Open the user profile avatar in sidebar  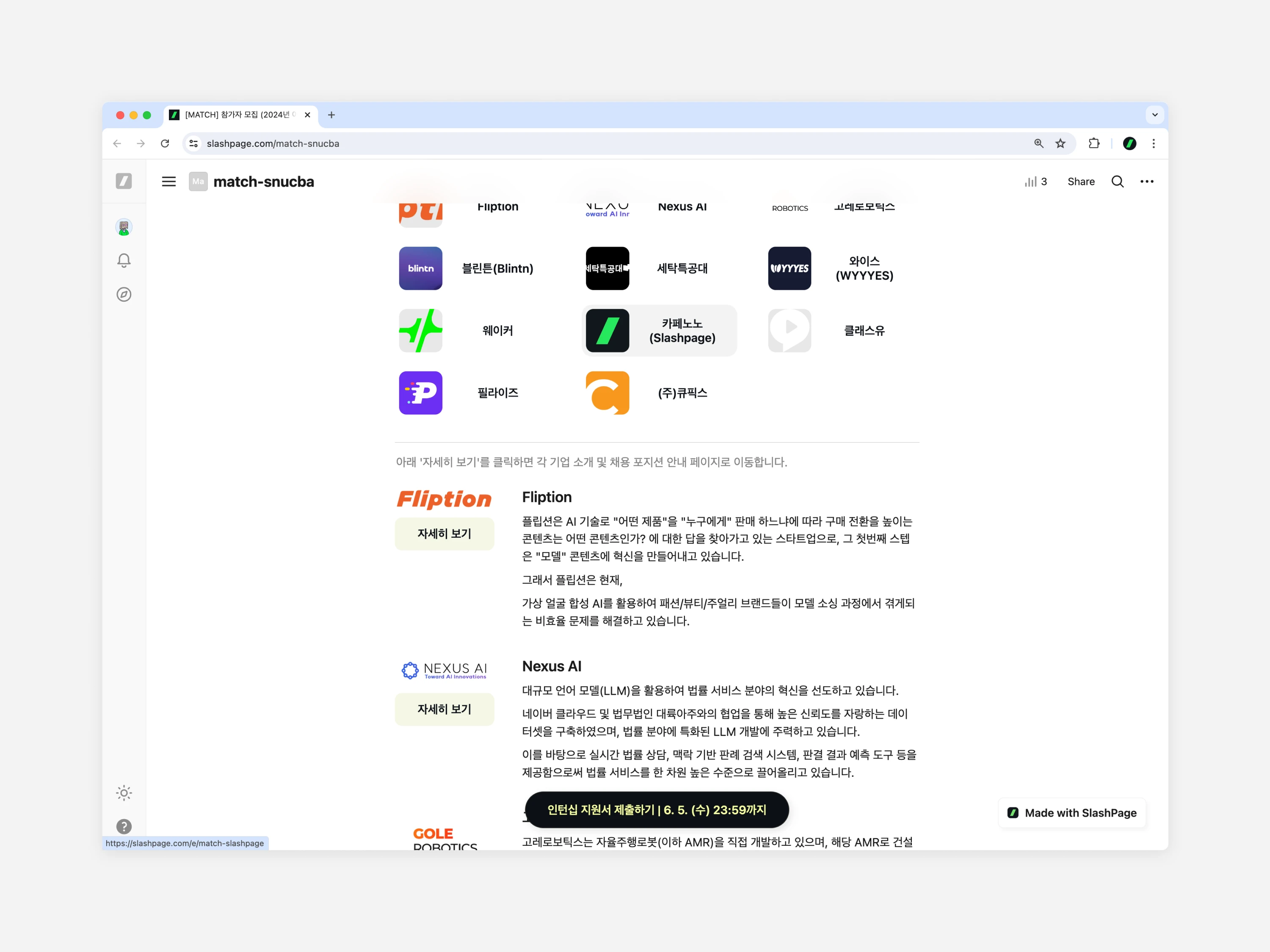point(124,227)
